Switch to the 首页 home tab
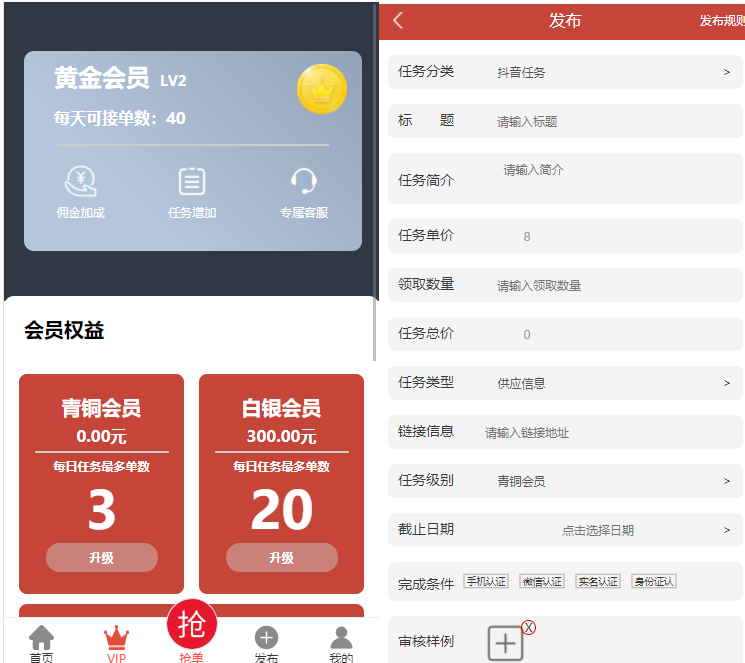This screenshot has height=663, width=745. [41, 643]
